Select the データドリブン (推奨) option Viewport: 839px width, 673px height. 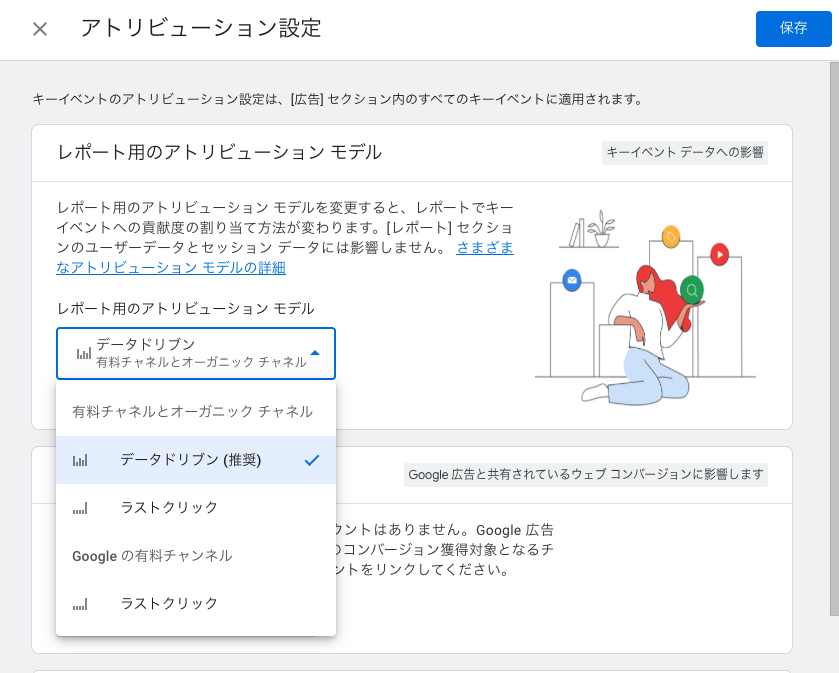point(190,460)
